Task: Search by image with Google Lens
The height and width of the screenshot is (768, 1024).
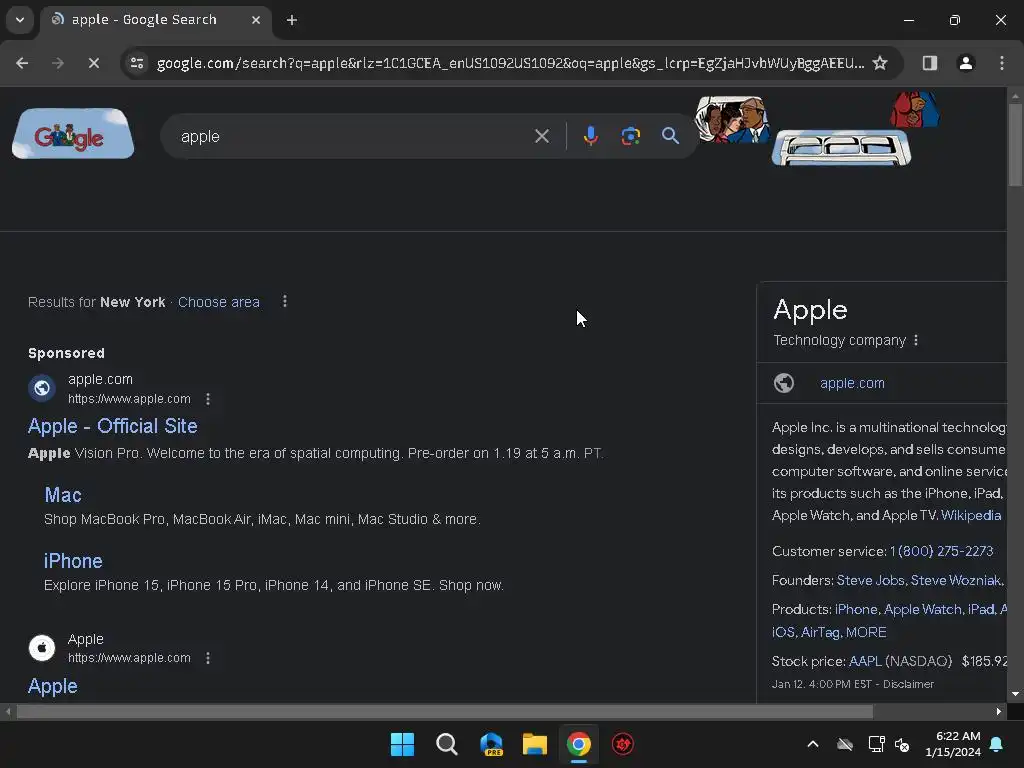Action: tap(630, 136)
